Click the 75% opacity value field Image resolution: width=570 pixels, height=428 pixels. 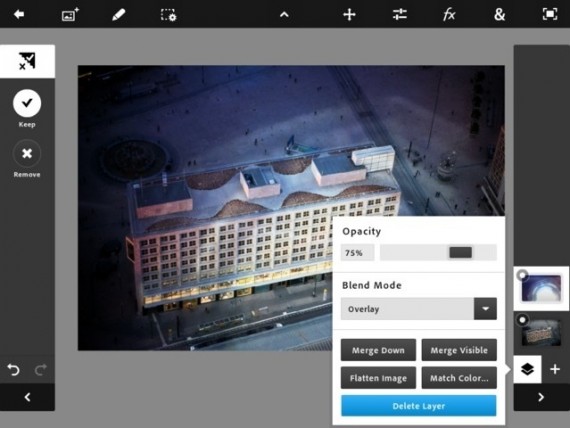[x=357, y=253]
